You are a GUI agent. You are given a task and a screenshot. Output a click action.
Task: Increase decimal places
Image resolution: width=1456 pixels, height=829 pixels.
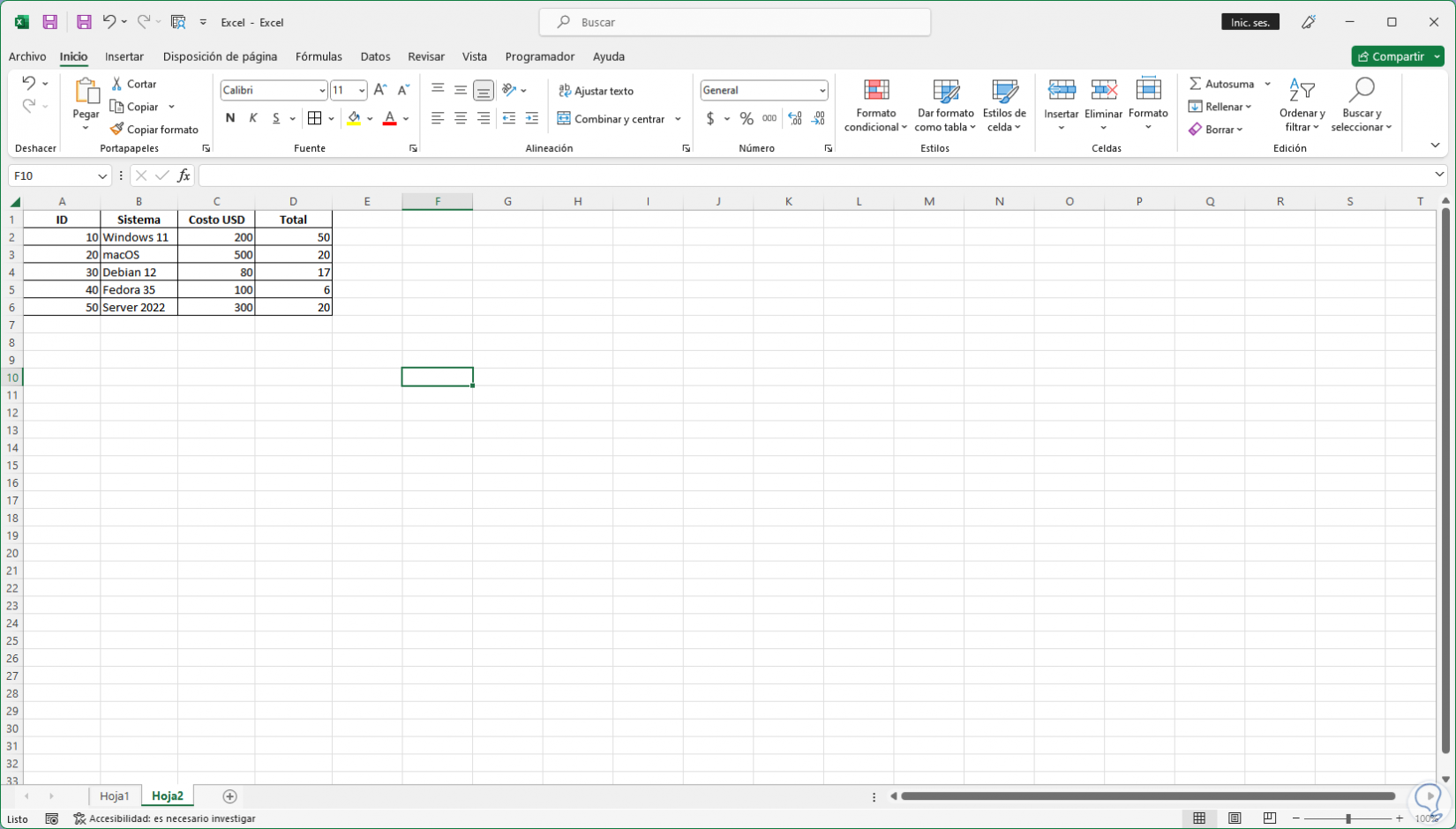click(795, 118)
